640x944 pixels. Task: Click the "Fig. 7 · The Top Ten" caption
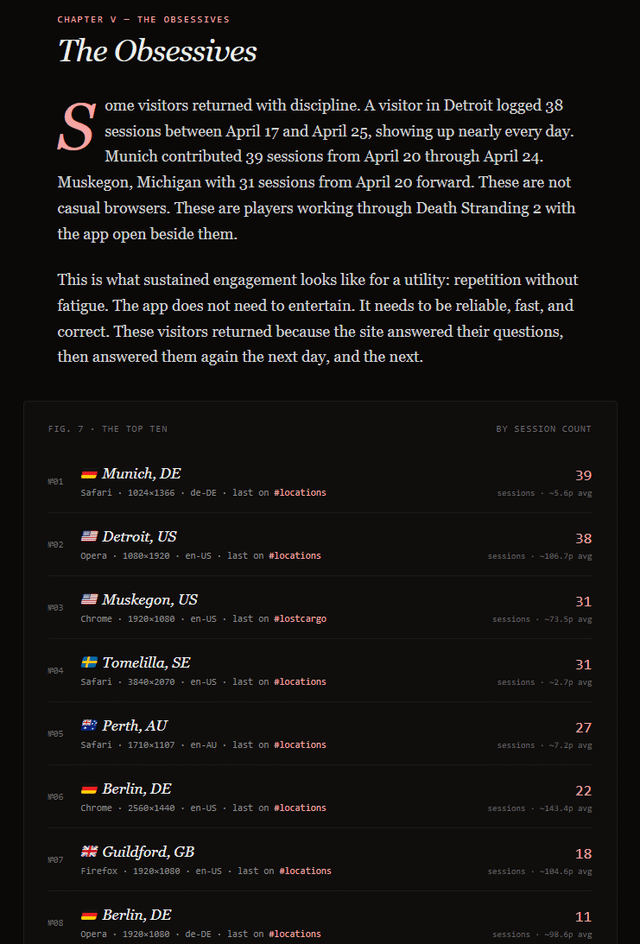108,429
